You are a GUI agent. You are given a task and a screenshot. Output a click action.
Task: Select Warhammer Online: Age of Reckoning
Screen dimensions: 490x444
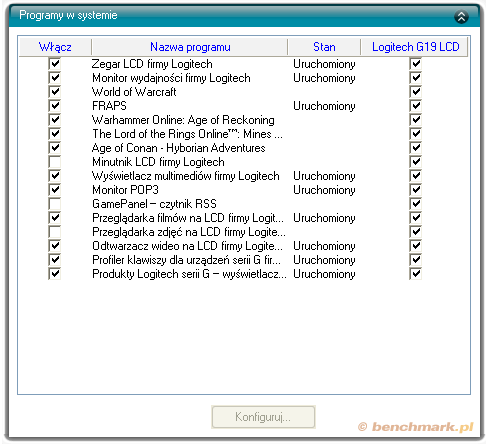(183, 120)
